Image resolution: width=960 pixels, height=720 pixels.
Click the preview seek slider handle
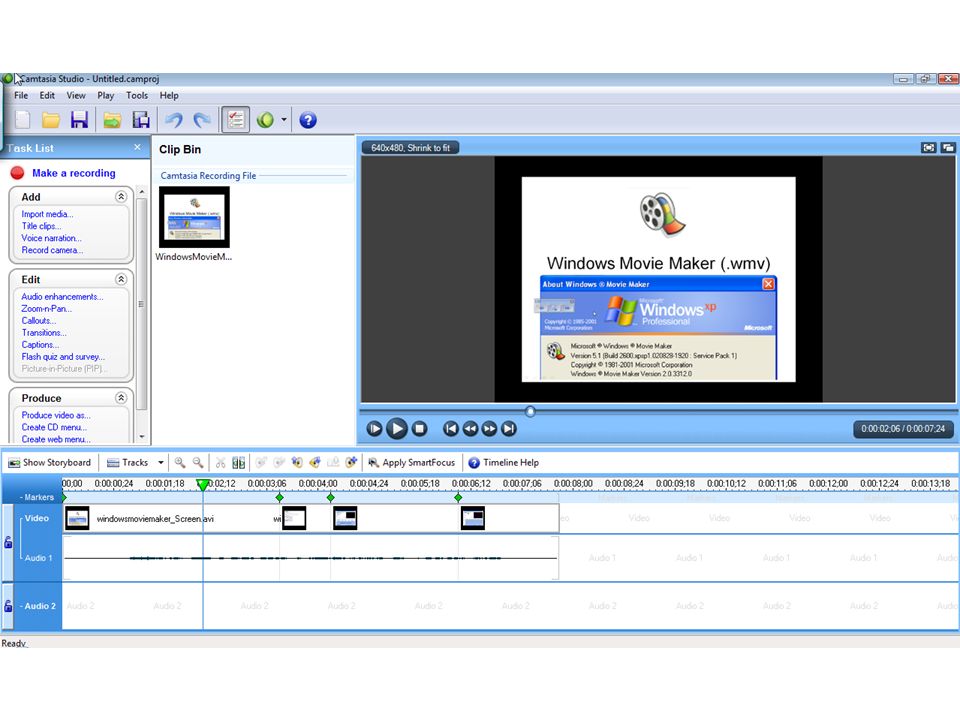(x=530, y=411)
